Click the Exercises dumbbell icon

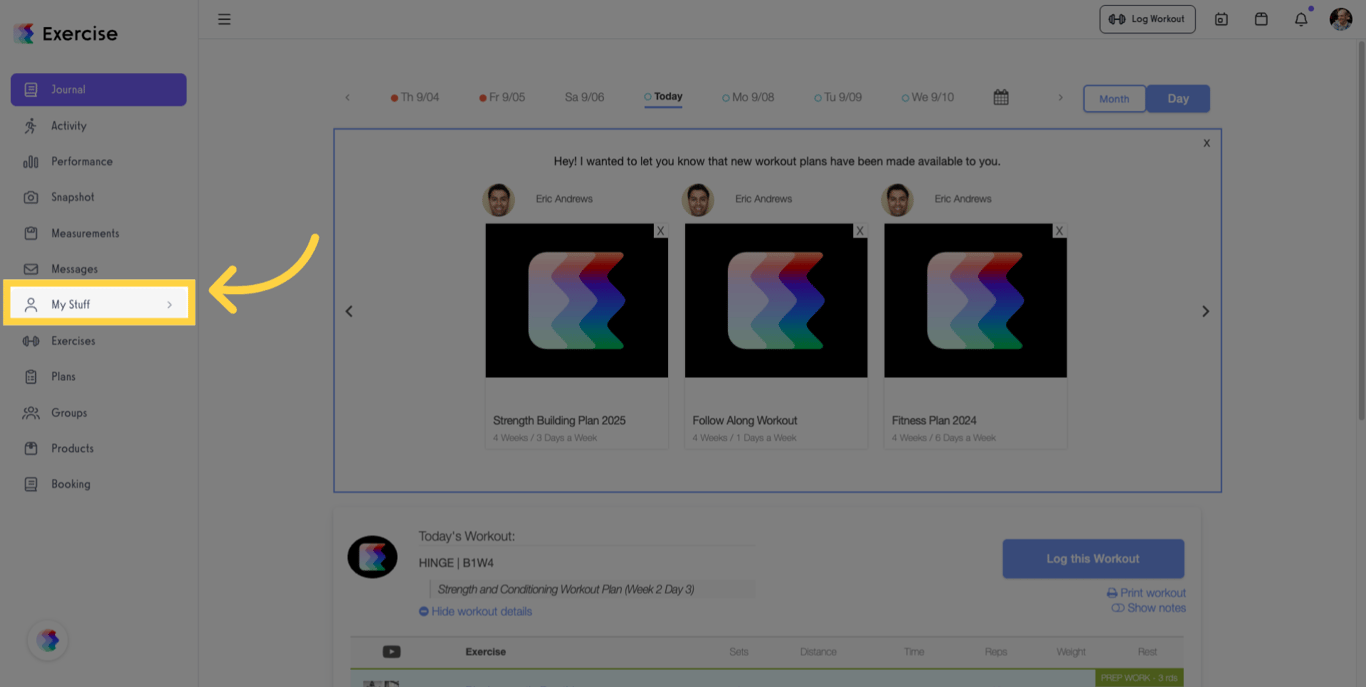pos(31,341)
